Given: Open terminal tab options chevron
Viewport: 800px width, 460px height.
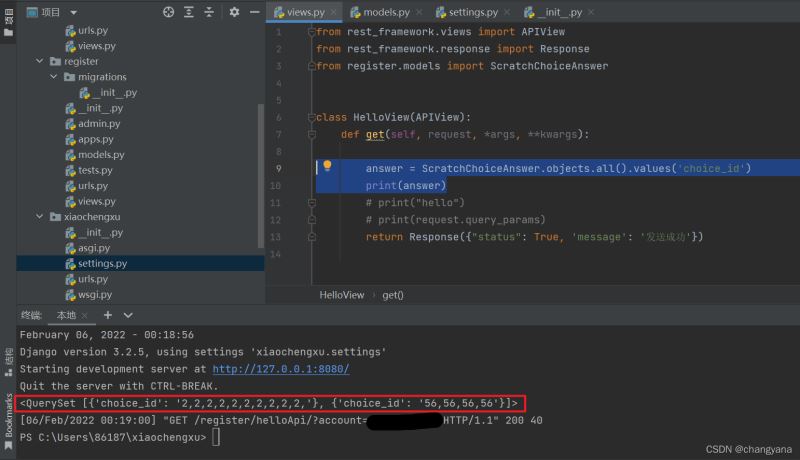Looking at the screenshot, I should 128,315.
